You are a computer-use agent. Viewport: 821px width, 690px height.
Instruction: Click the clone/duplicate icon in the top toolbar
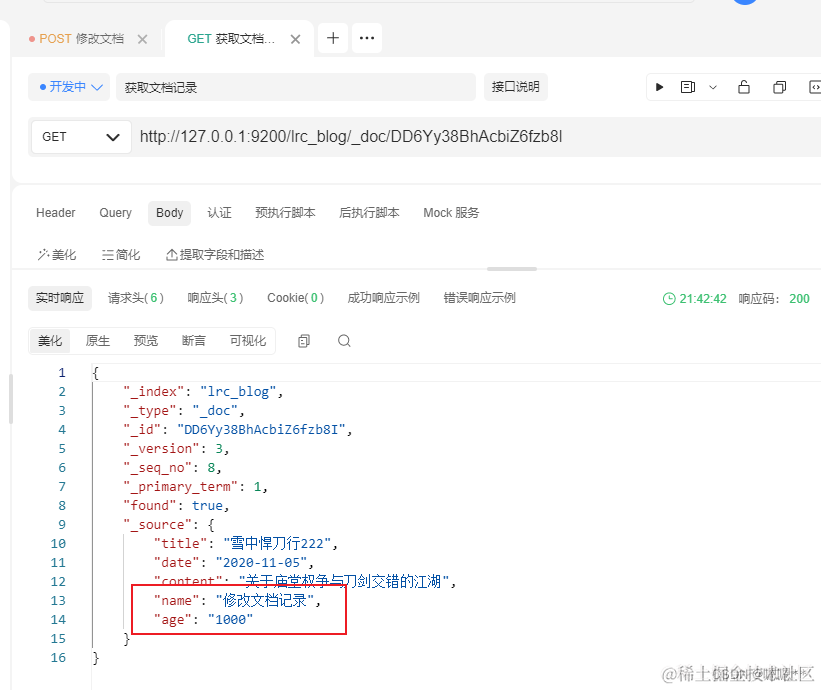(779, 87)
